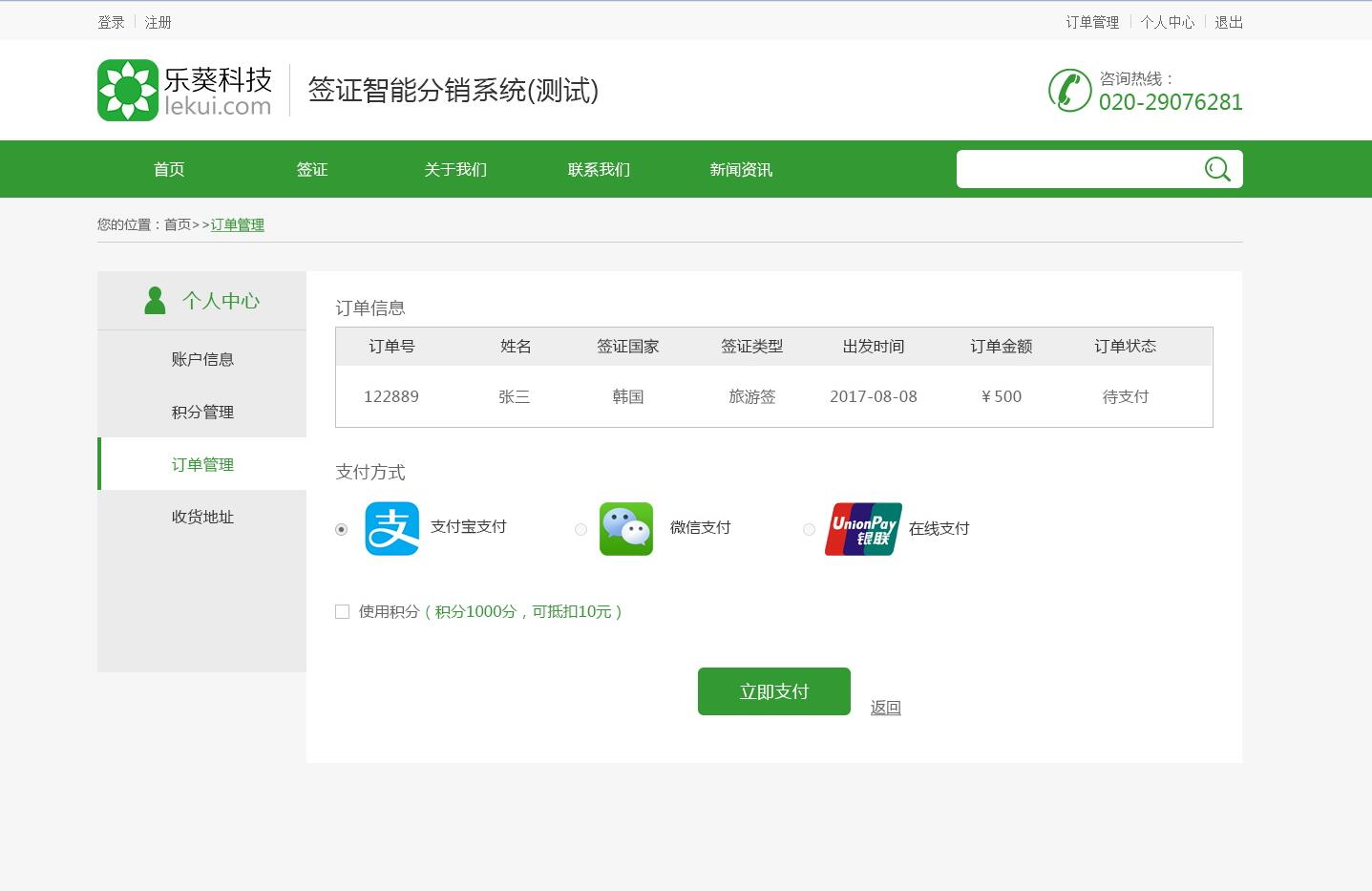1372x891 pixels.
Task: Open the 新闻资讯 navigation menu item
Action: (x=741, y=169)
